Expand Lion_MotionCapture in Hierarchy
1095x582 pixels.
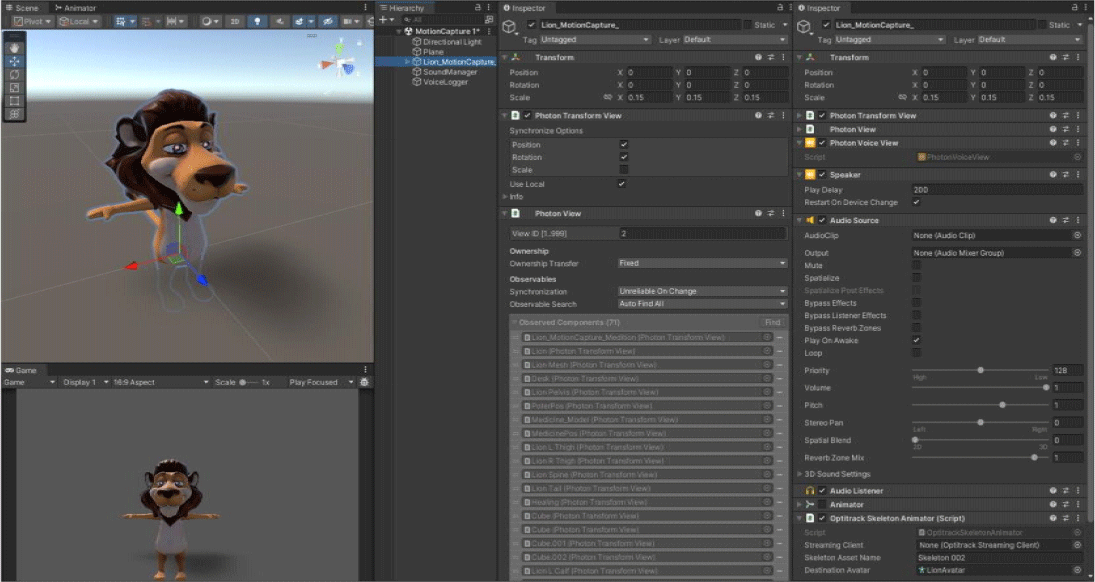click(x=408, y=61)
